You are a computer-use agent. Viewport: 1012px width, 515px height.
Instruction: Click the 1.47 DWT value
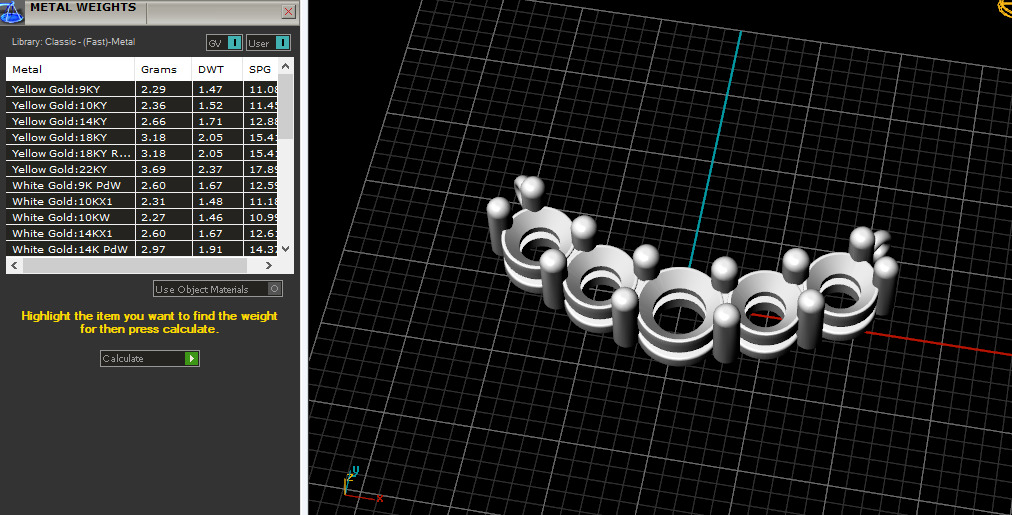coord(210,90)
